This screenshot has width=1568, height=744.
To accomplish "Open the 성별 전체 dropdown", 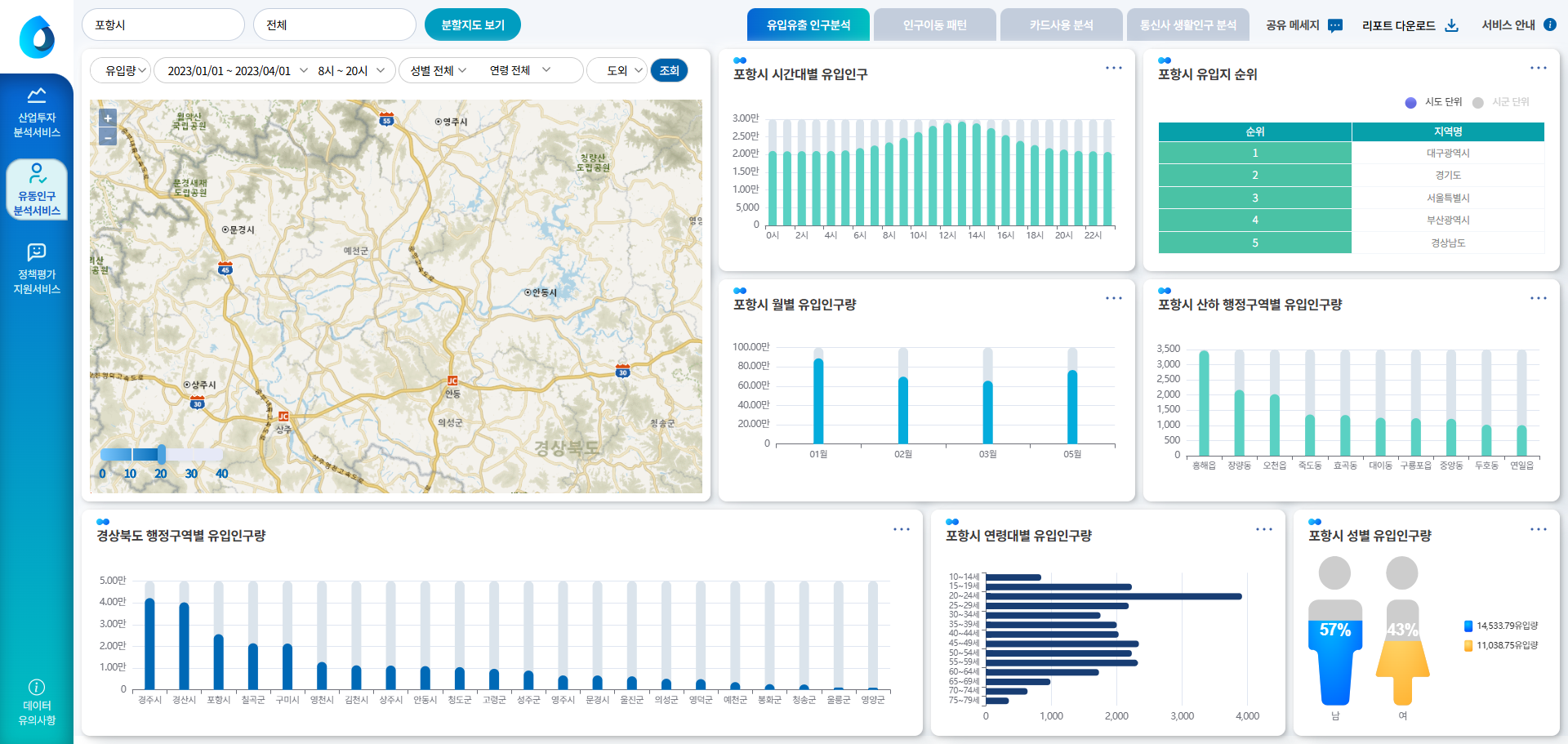I will tap(439, 70).
